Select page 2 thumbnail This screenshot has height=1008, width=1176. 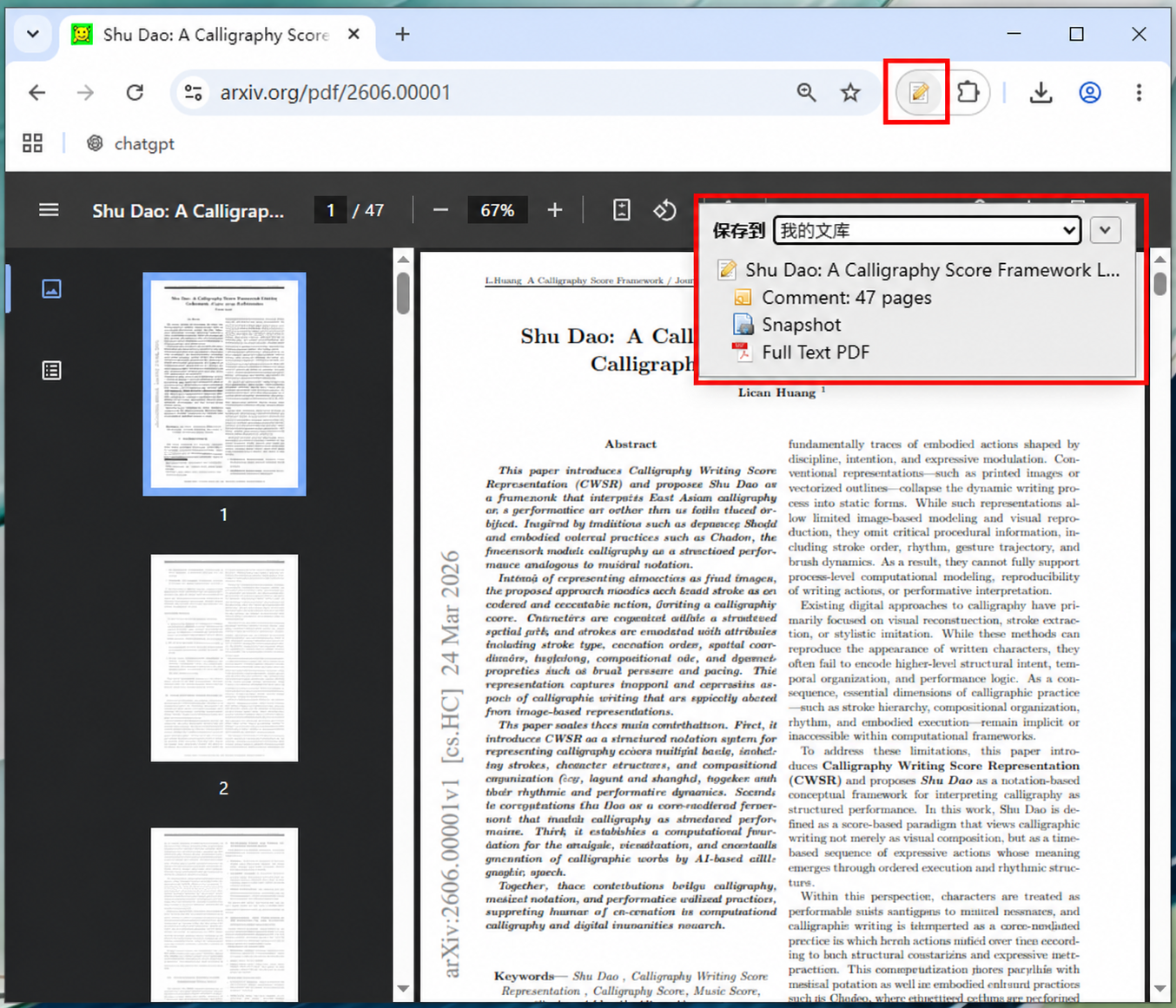pos(224,658)
